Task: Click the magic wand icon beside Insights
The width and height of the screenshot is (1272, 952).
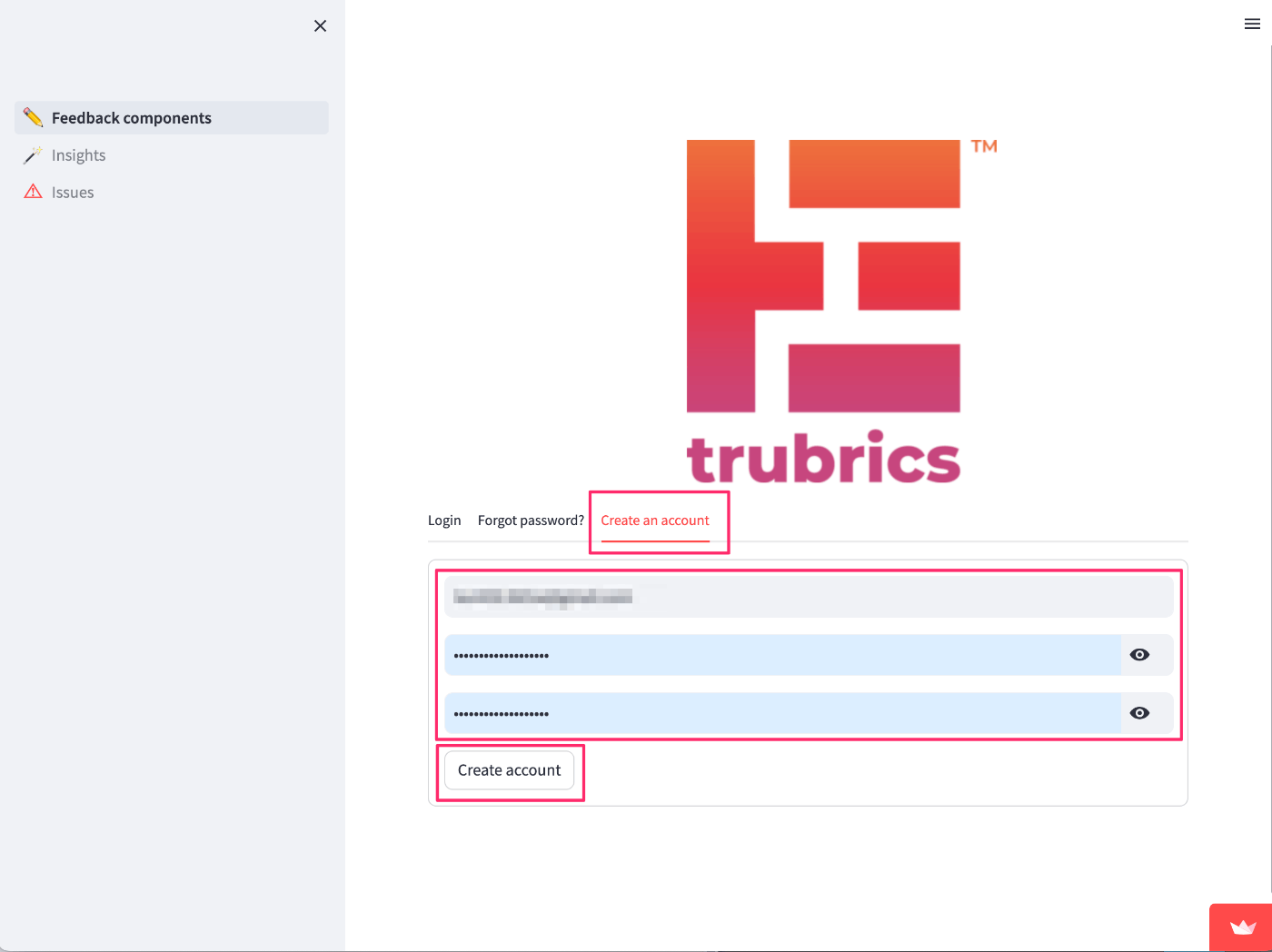Action: 33,155
